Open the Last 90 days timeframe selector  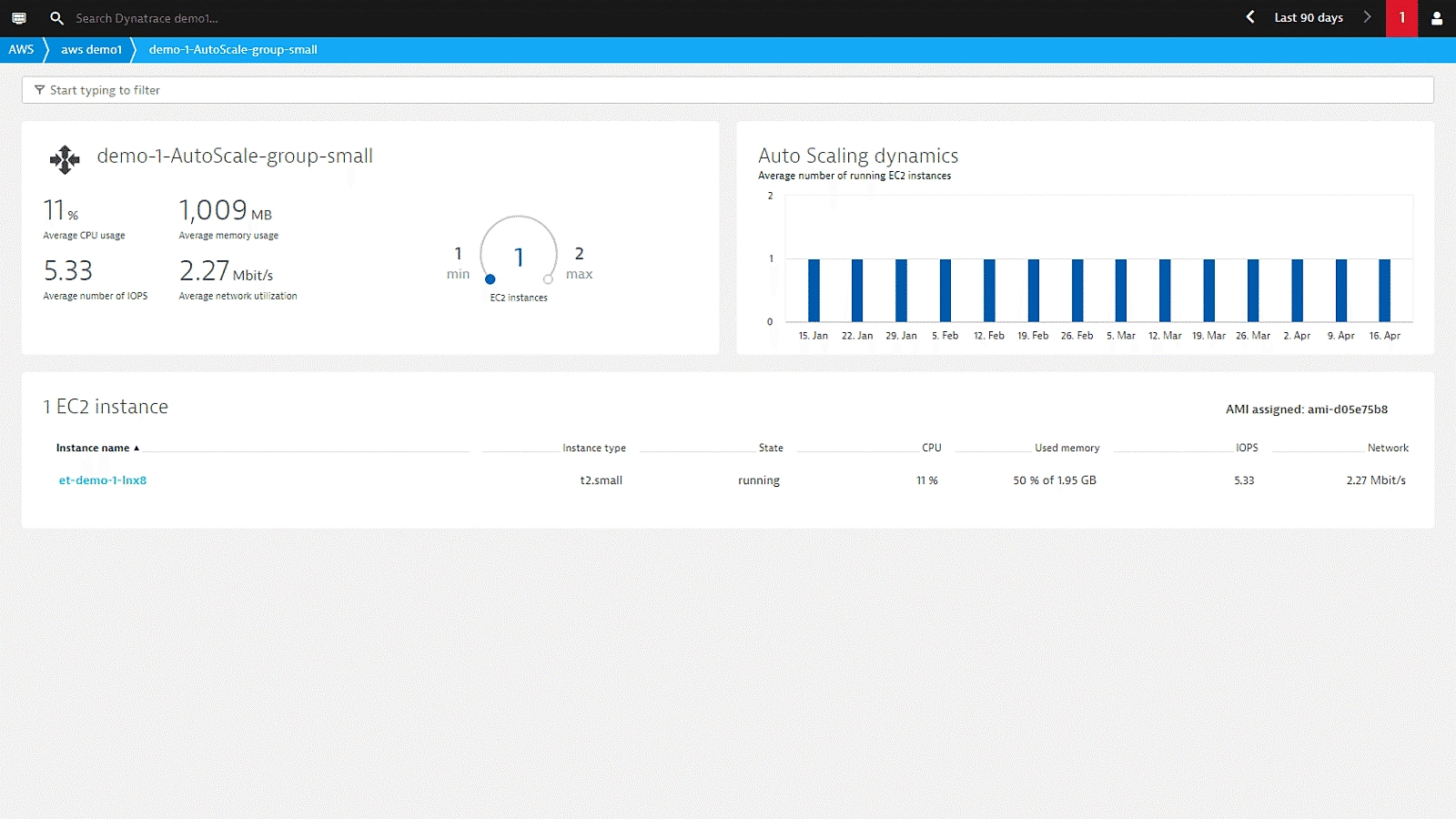[x=1308, y=17]
